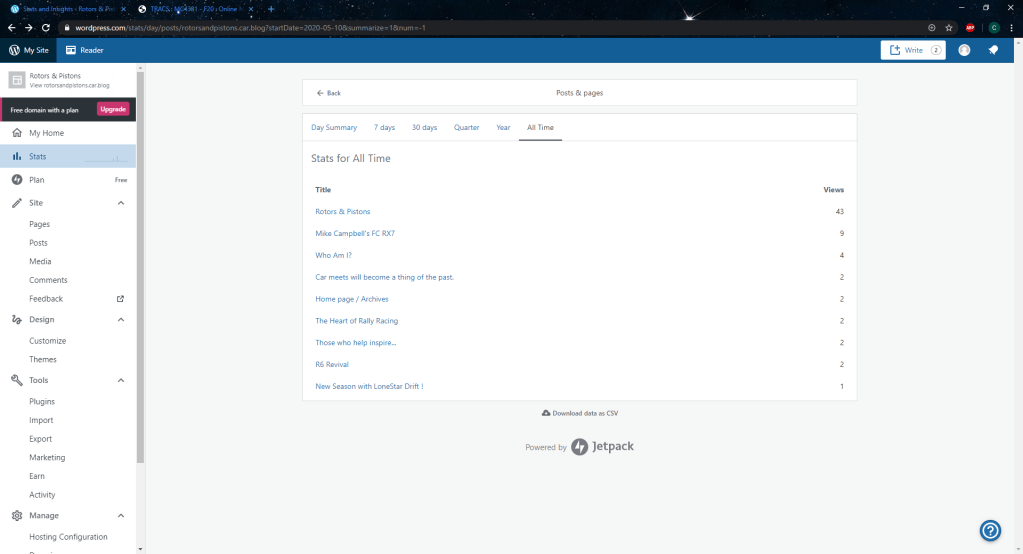Collapse the Manage section chevron
This screenshot has width=1023, height=554.
121,516
